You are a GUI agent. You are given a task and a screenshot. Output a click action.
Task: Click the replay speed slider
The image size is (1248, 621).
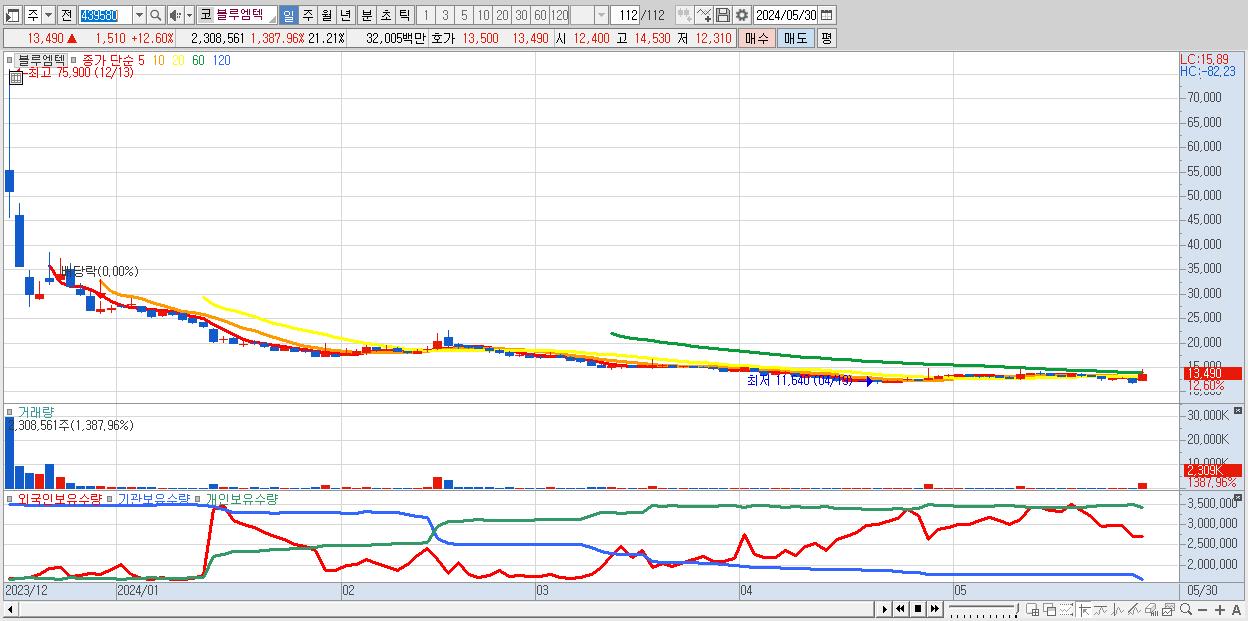(x=983, y=609)
